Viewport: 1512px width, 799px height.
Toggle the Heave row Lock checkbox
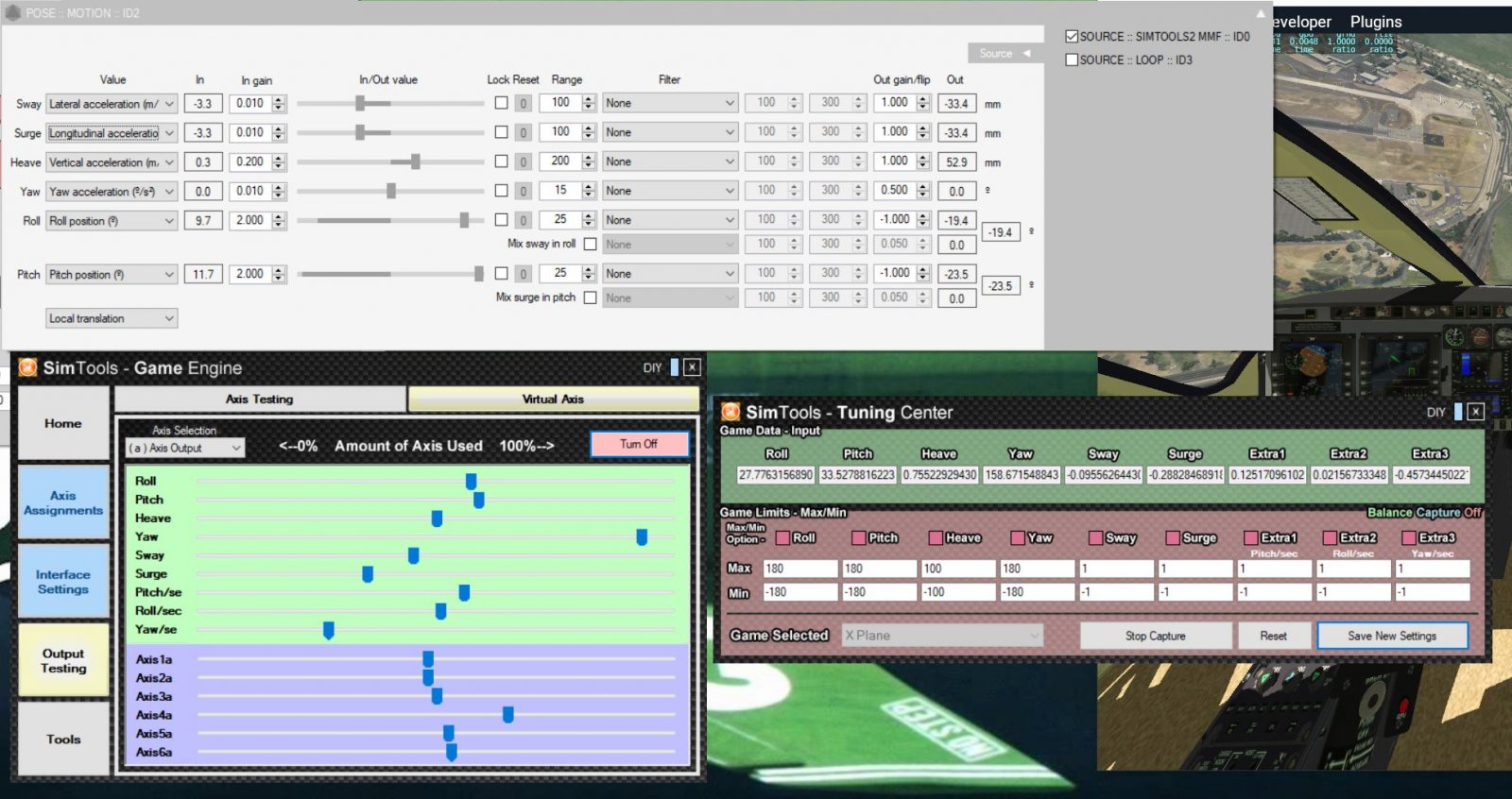pyautogui.click(x=501, y=161)
